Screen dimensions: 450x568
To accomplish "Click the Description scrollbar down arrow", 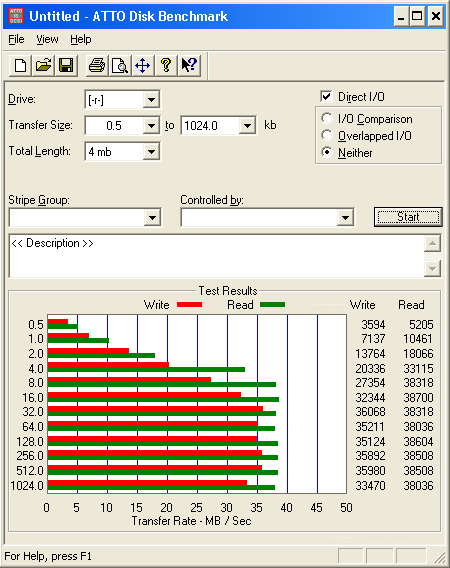I will pyautogui.click(x=432, y=268).
